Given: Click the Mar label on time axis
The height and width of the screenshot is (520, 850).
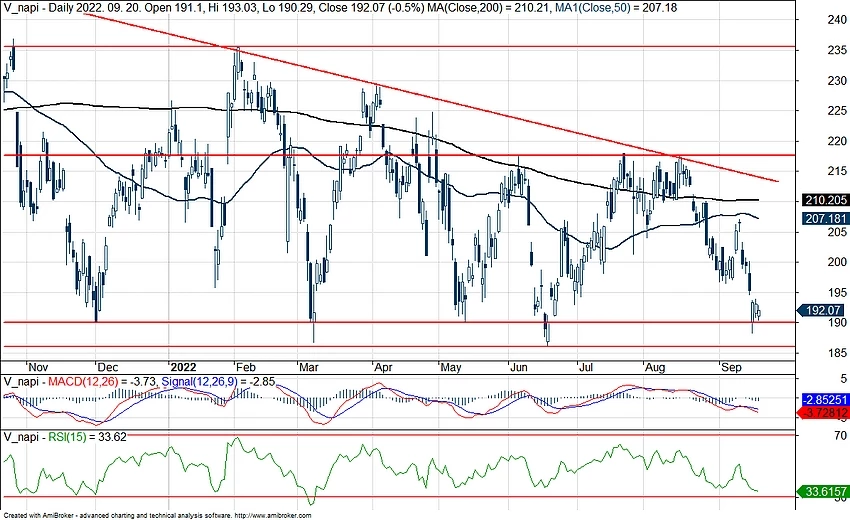Looking at the screenshot, I should [x=309, y=367].
